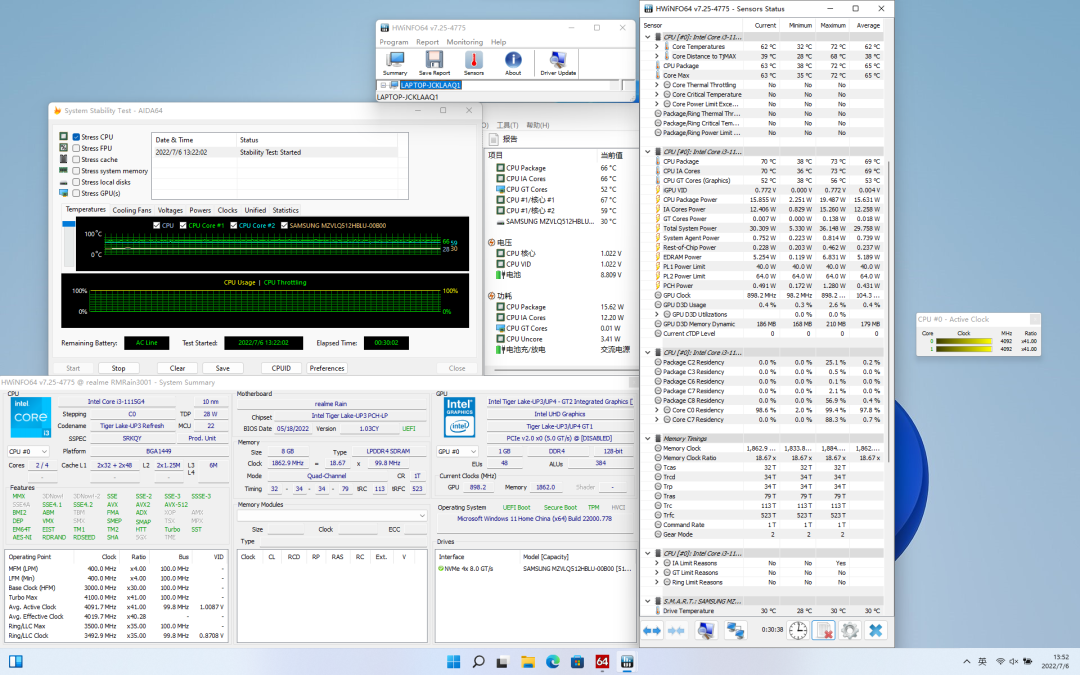The image size is (1080, 675).
Task: Open sensor settings gear icon
Action: [x=849, y=630]
